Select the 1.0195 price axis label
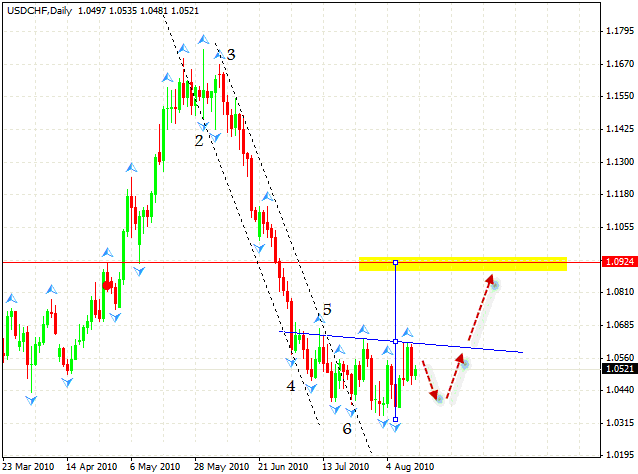Screen dimensions: 638x474 click(x=620, y=455)
